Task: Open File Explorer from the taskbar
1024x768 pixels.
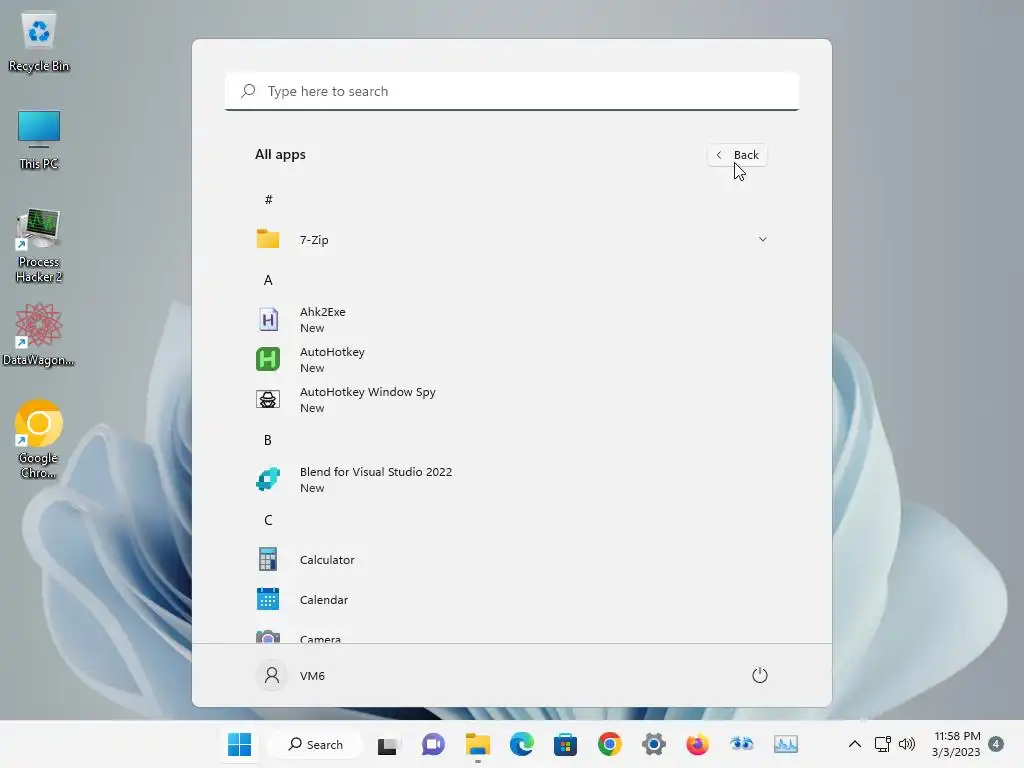Action: coord(477,744)
